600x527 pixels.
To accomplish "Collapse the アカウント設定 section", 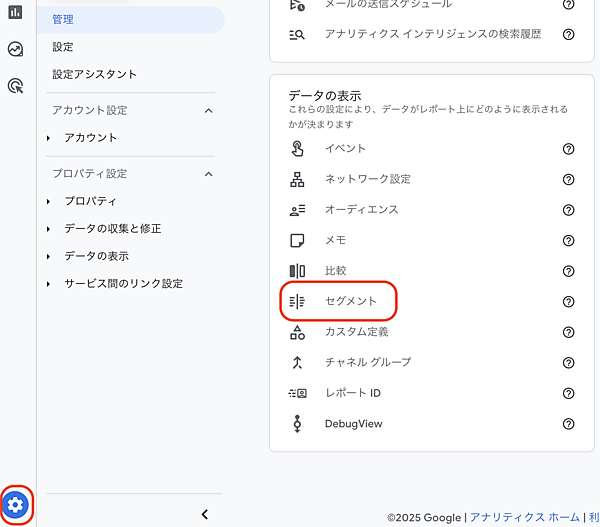I will 208,110.
